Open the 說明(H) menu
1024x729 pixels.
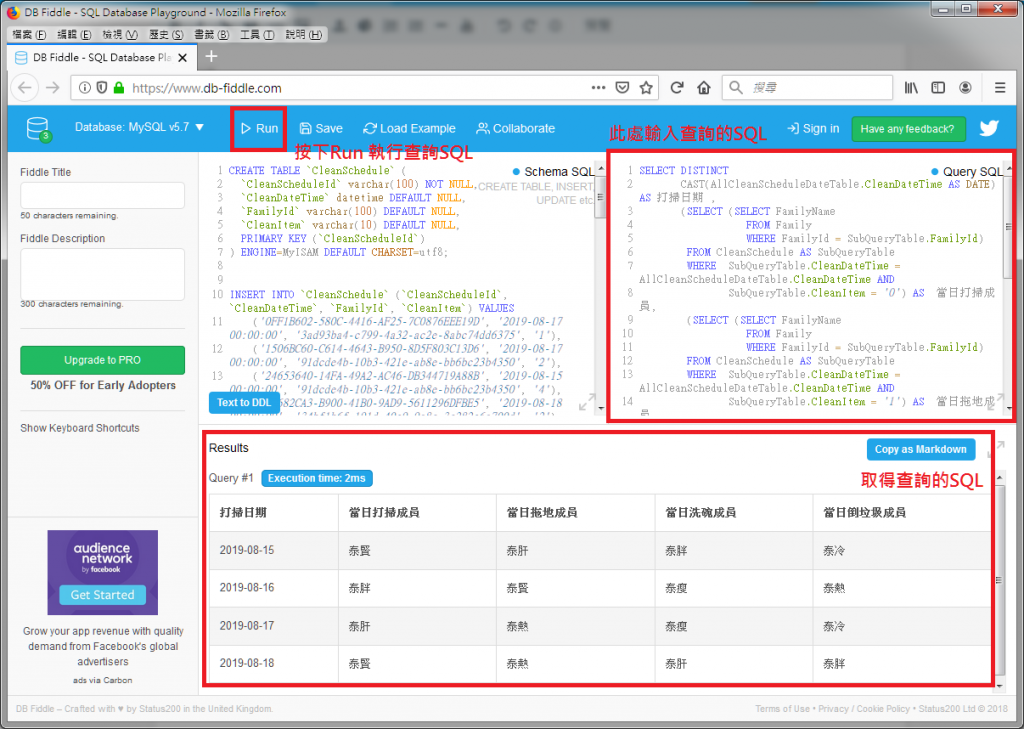(304, 35)
